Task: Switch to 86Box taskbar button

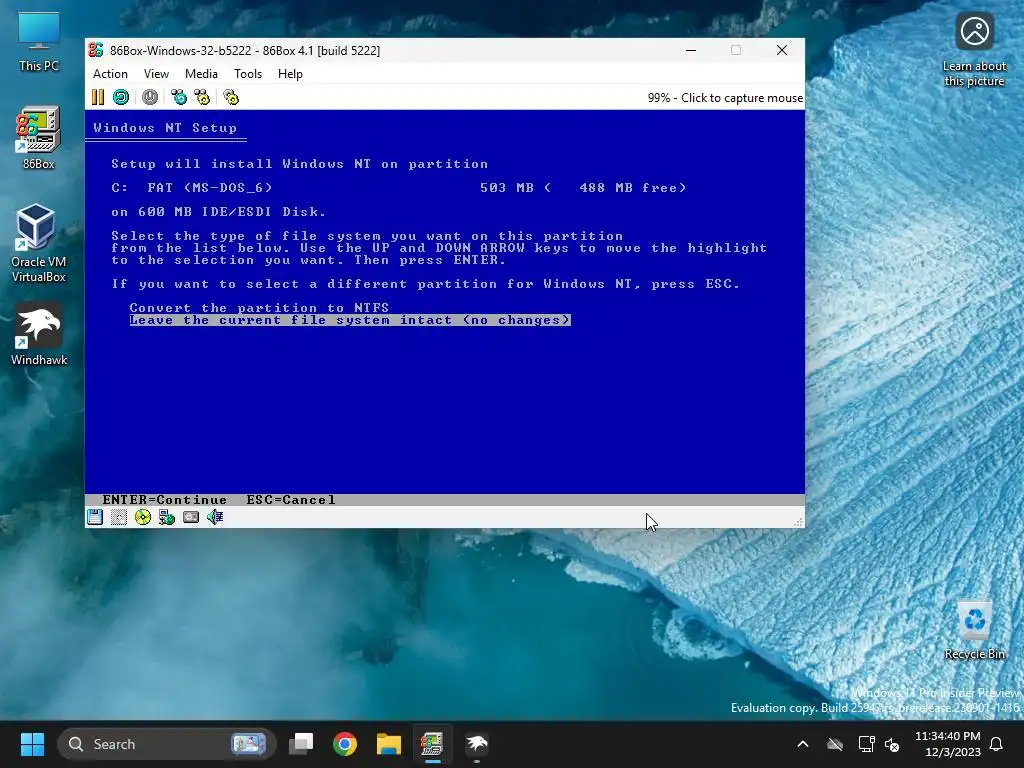Action: point(432,744)
